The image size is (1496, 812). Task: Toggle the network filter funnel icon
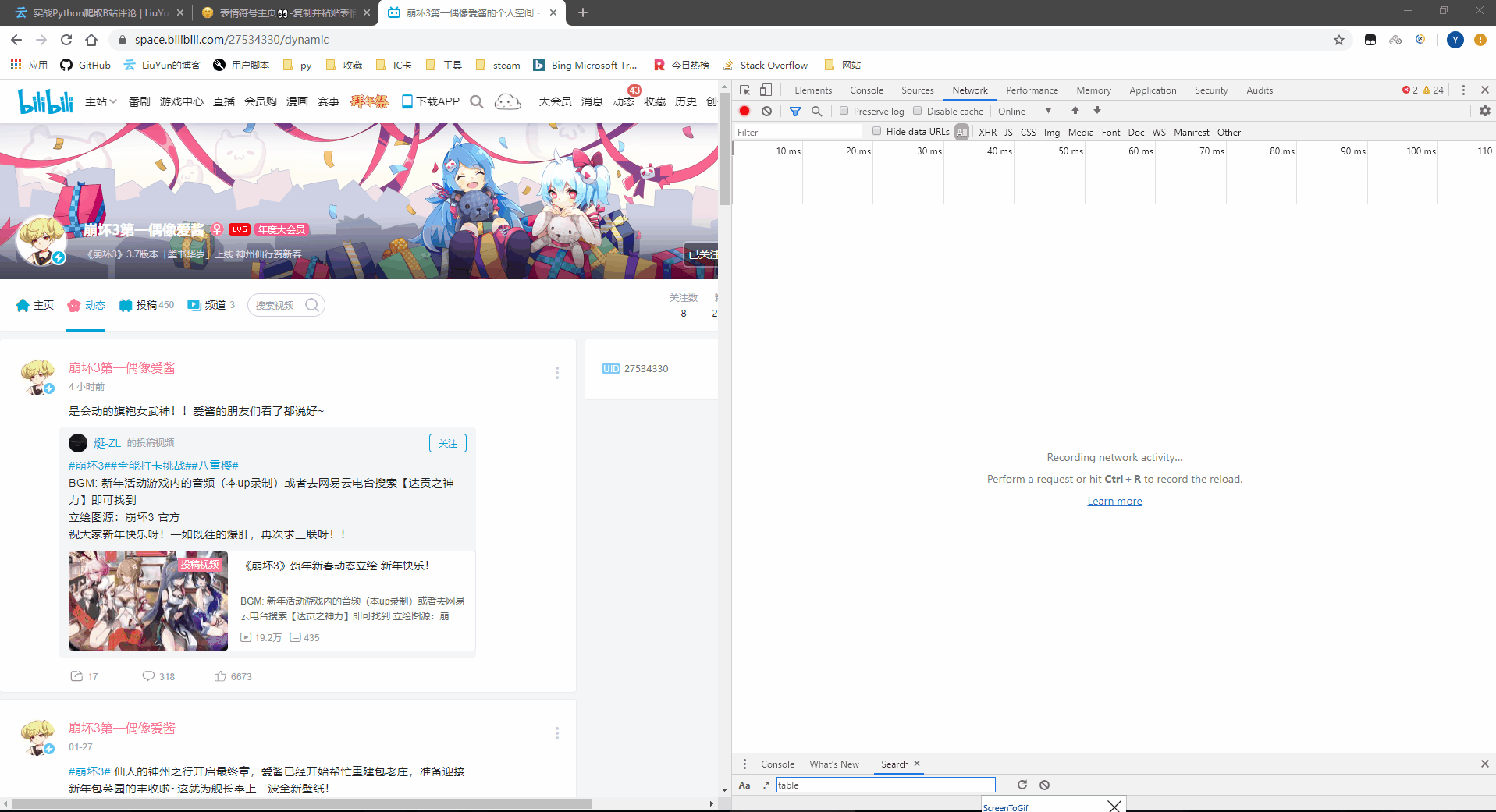click(x=795, y=112)
